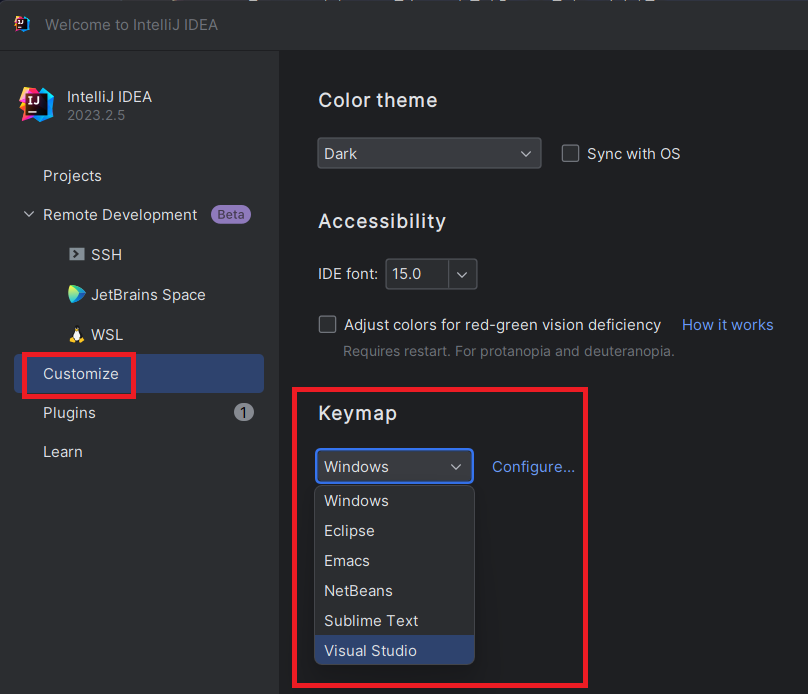Choose Eclipse keymap option
The width and height of the screenshot is (808, 694).
[x=394, y=531]
